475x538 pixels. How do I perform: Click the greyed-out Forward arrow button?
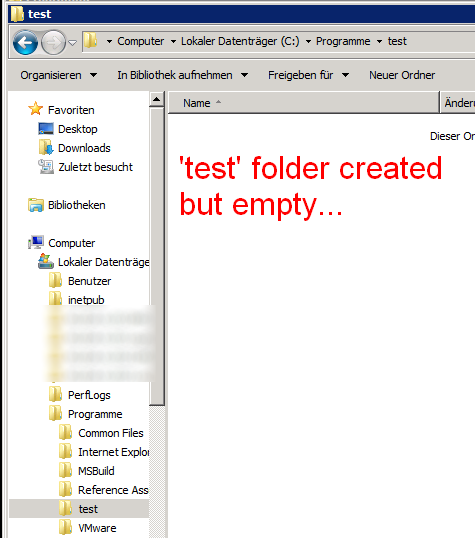pyautogui.click(x=53, y=43)
